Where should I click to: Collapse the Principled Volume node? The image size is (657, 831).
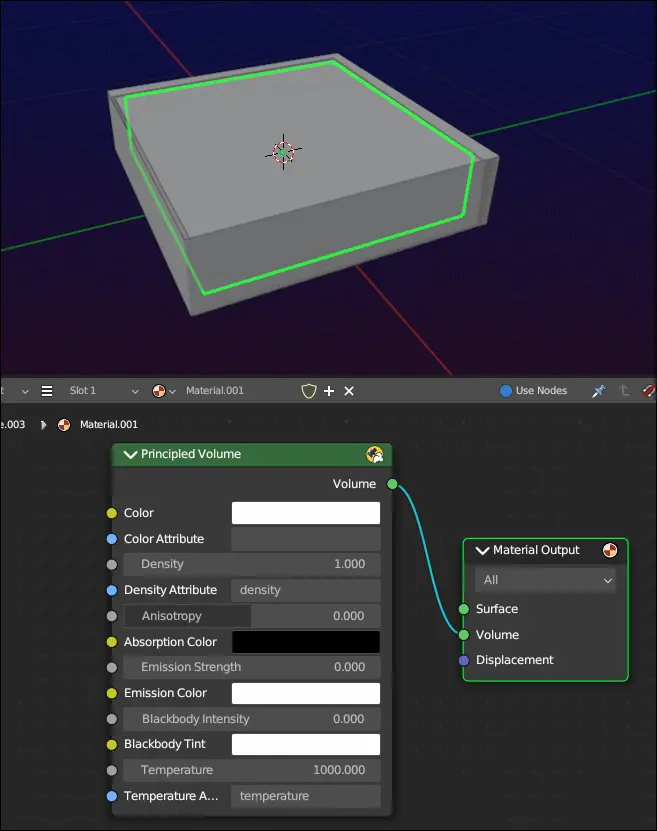130,454
